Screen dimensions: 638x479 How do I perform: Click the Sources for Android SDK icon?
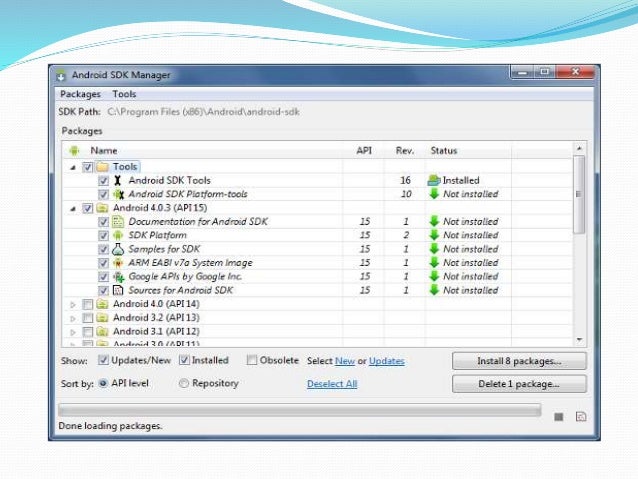point(118,291)
